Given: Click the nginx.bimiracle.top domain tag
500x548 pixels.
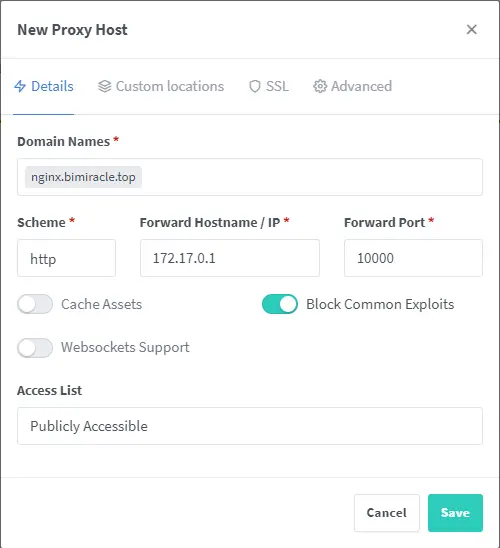Looking at the screenshot, I should point(83,177).
